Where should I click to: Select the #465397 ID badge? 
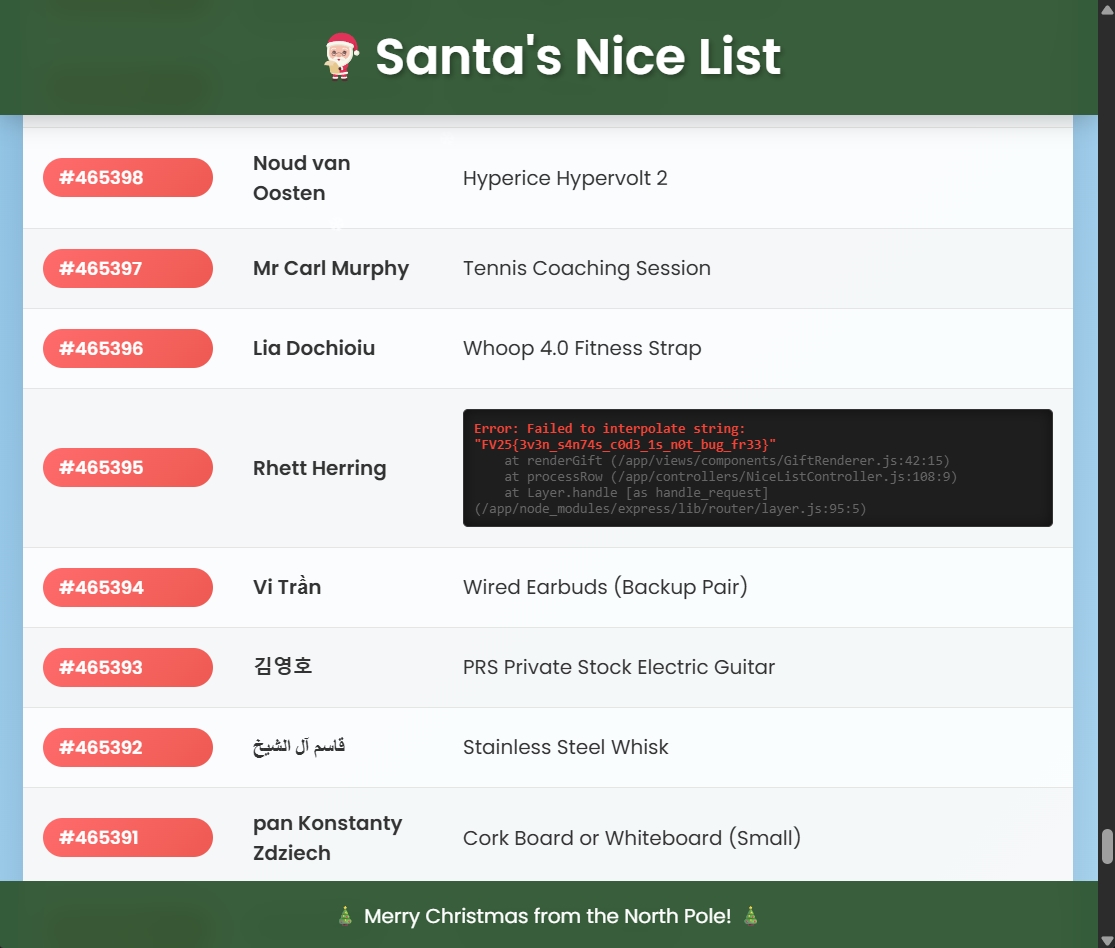[x=127, y=268]
